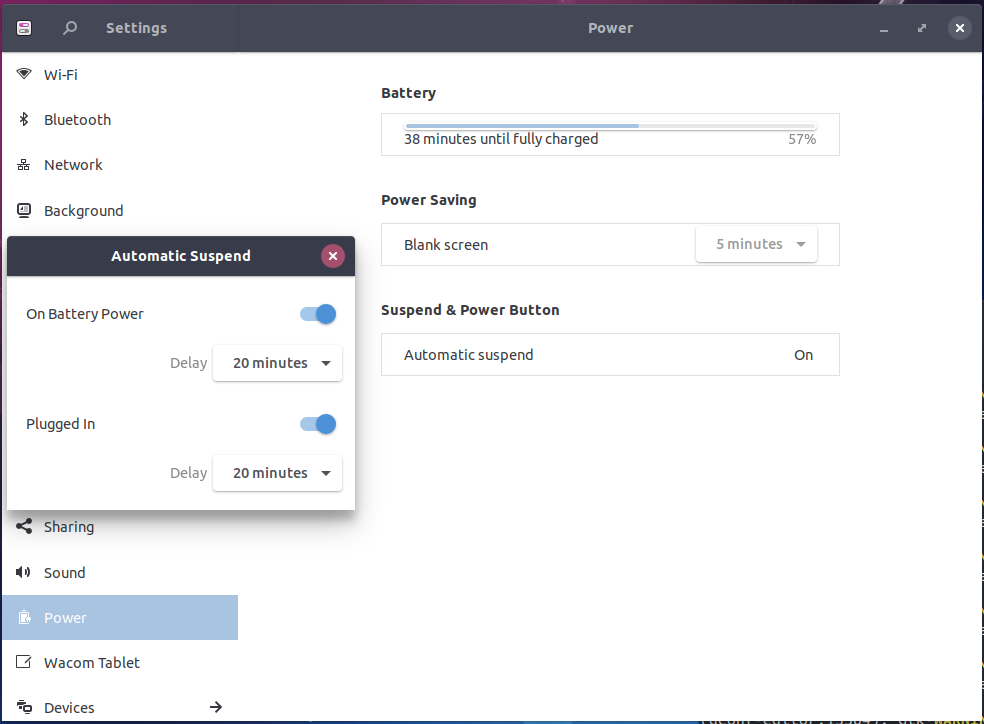Viewport: 984px width, 724px height.
Task: Select Wi-Fi in the settings sidebar
Action: coord(120,75)
